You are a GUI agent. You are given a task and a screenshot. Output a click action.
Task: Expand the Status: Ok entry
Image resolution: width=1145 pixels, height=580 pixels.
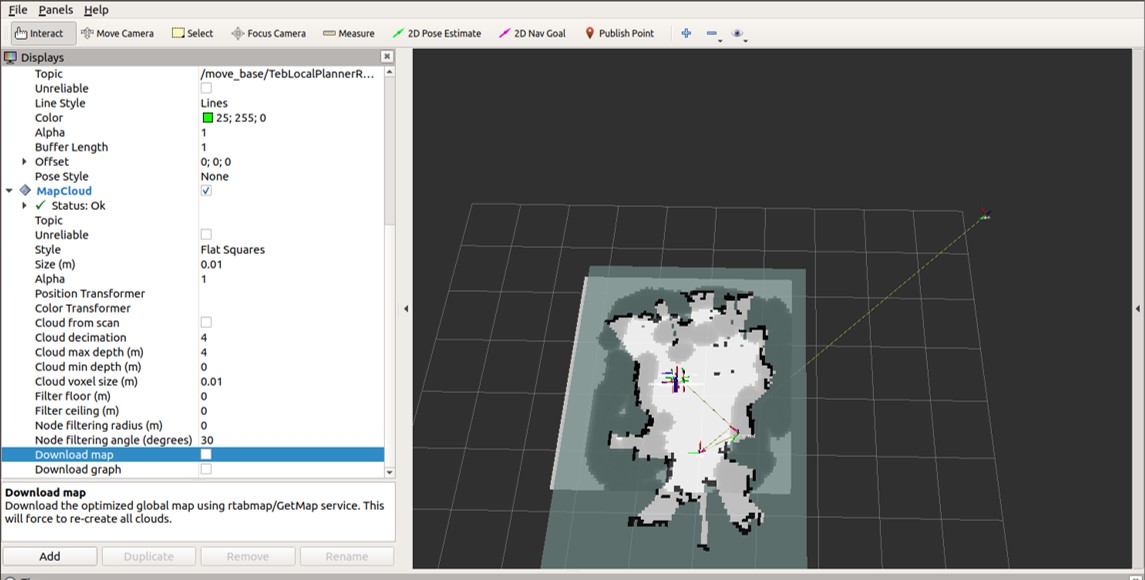(25, 206)
